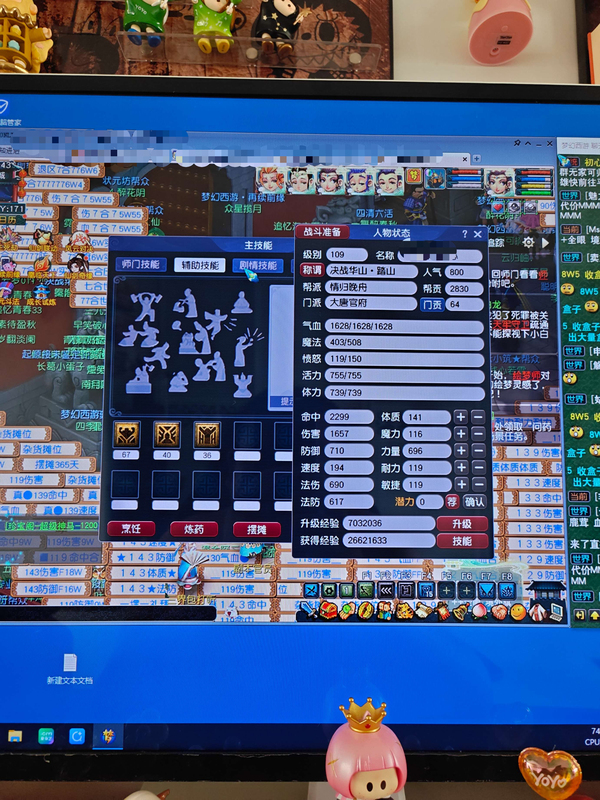Click the 烹饪 cooking button
This screenshot has height=800, width=600.
(x=131, y=529)
